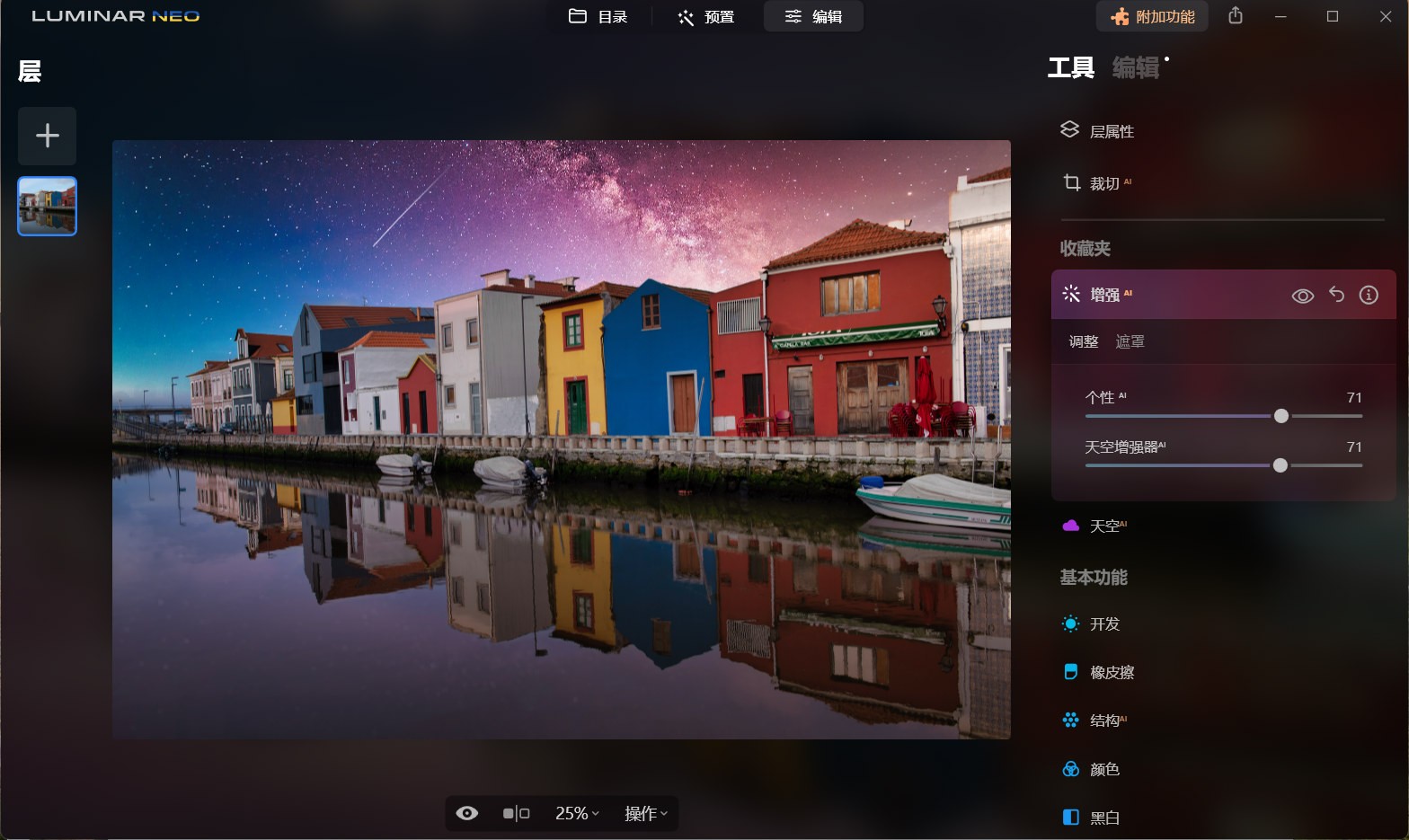Image resolution: width=1409 pixels, height=840 pixels.
Task: Switch to the 编辑 edits history tab
Action: pos(1136,68)
